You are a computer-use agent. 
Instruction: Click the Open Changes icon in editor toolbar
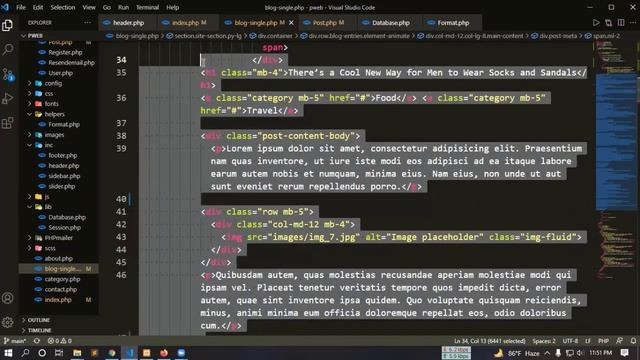[x=609, y=23]
